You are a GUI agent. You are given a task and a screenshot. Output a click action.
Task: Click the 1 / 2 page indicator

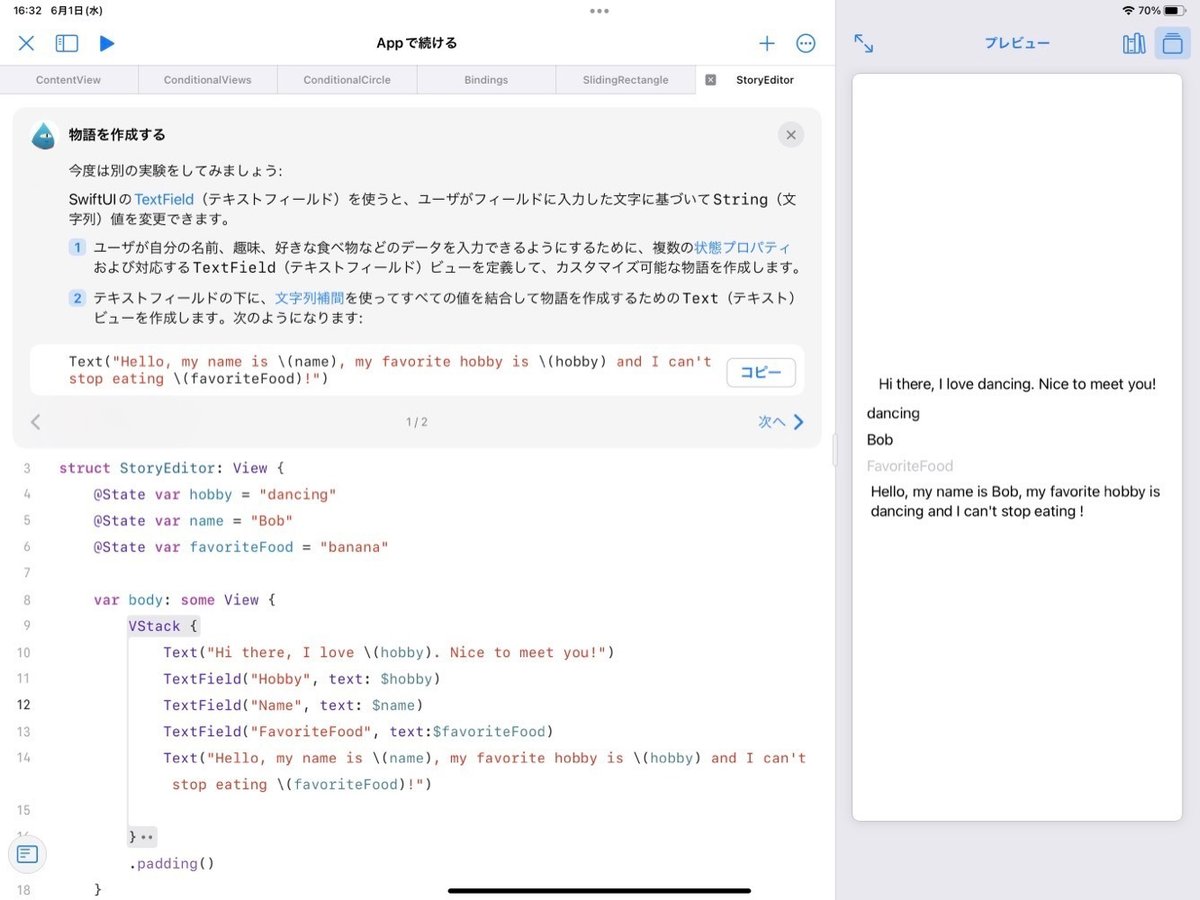(417, 422)
